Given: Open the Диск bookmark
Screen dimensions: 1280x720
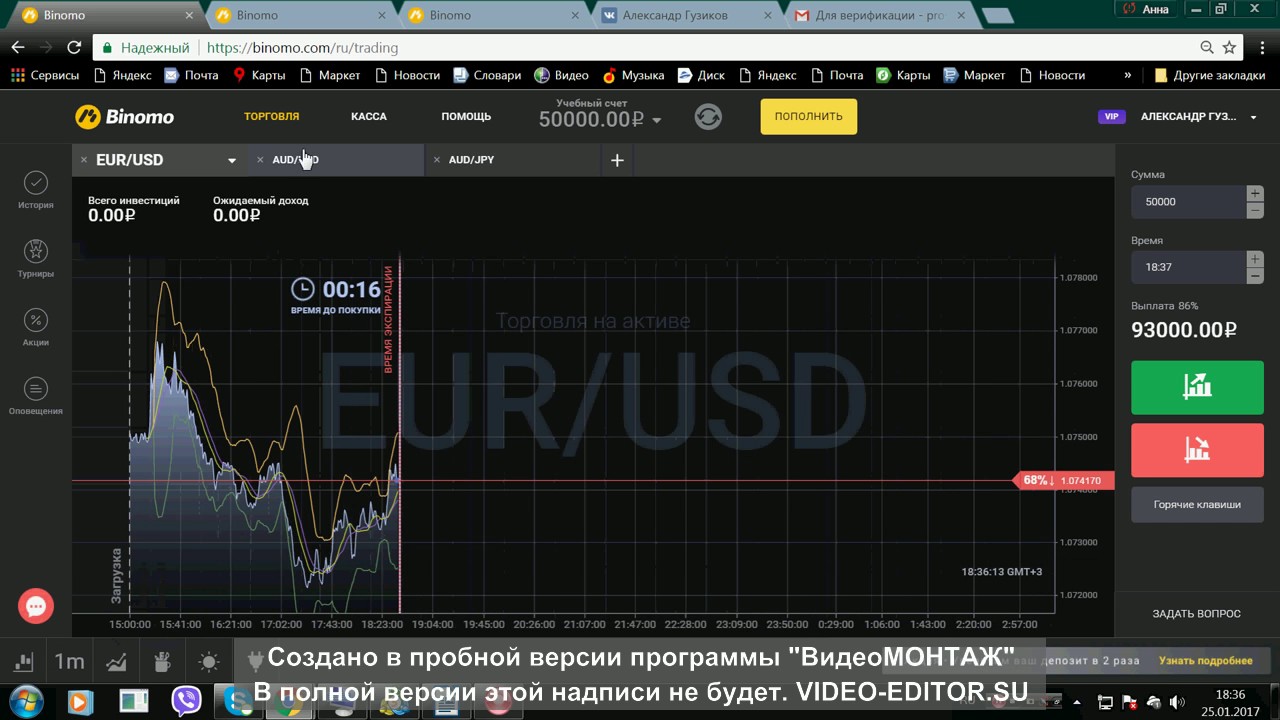Looking at the screenshot, I should (701, 75).
